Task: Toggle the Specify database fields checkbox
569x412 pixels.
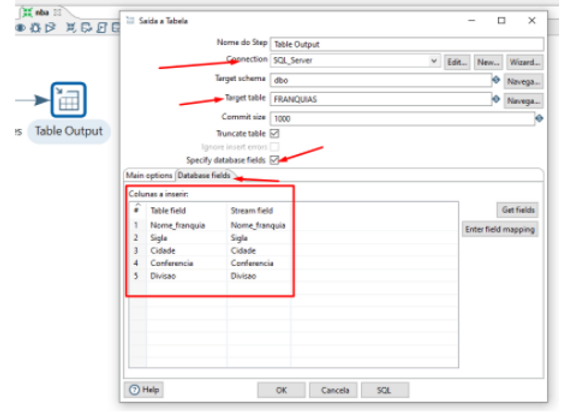Action: tap(275, 160)
